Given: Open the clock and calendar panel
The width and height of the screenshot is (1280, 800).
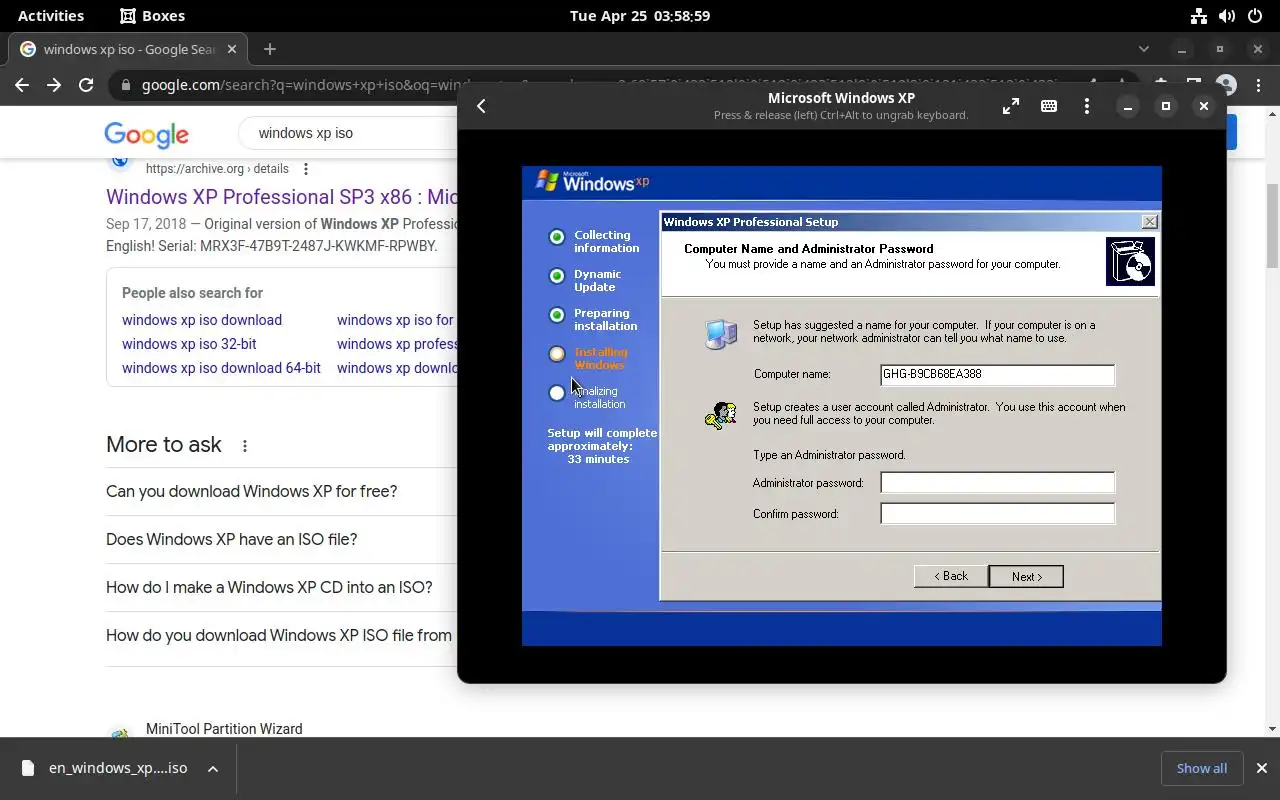Looking at the screenshot, I should (x=640, y=16).
